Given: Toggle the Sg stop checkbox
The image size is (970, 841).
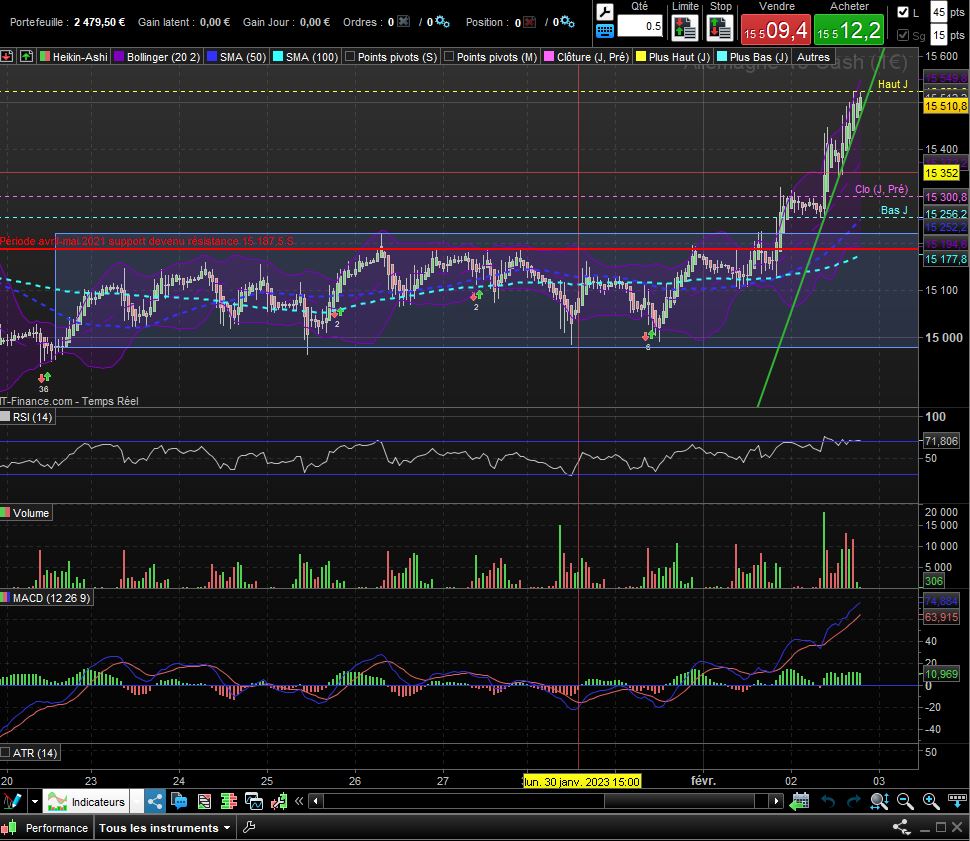Looking at the screenshot, I should tap(903, 35).
